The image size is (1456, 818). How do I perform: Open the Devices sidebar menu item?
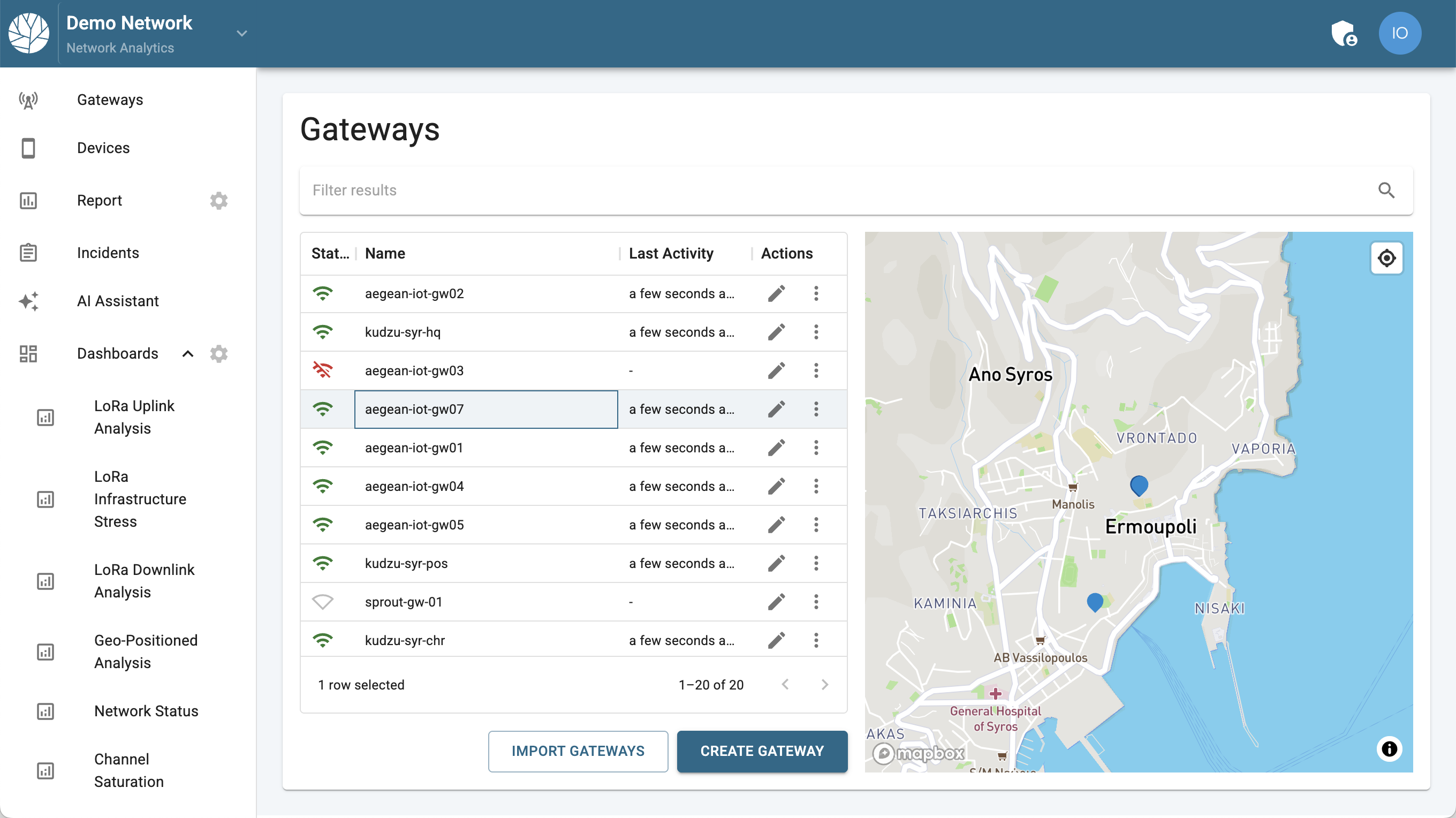coord(103,148)
